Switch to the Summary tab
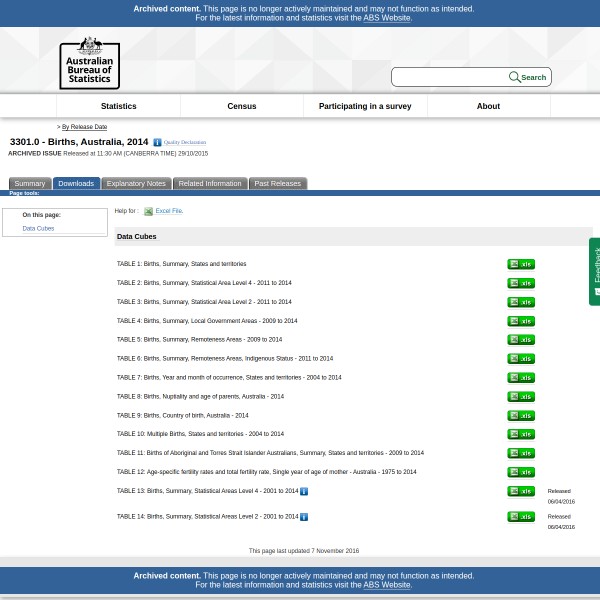The height and width of the screenshot is (600, 600). tap(29, 184)
